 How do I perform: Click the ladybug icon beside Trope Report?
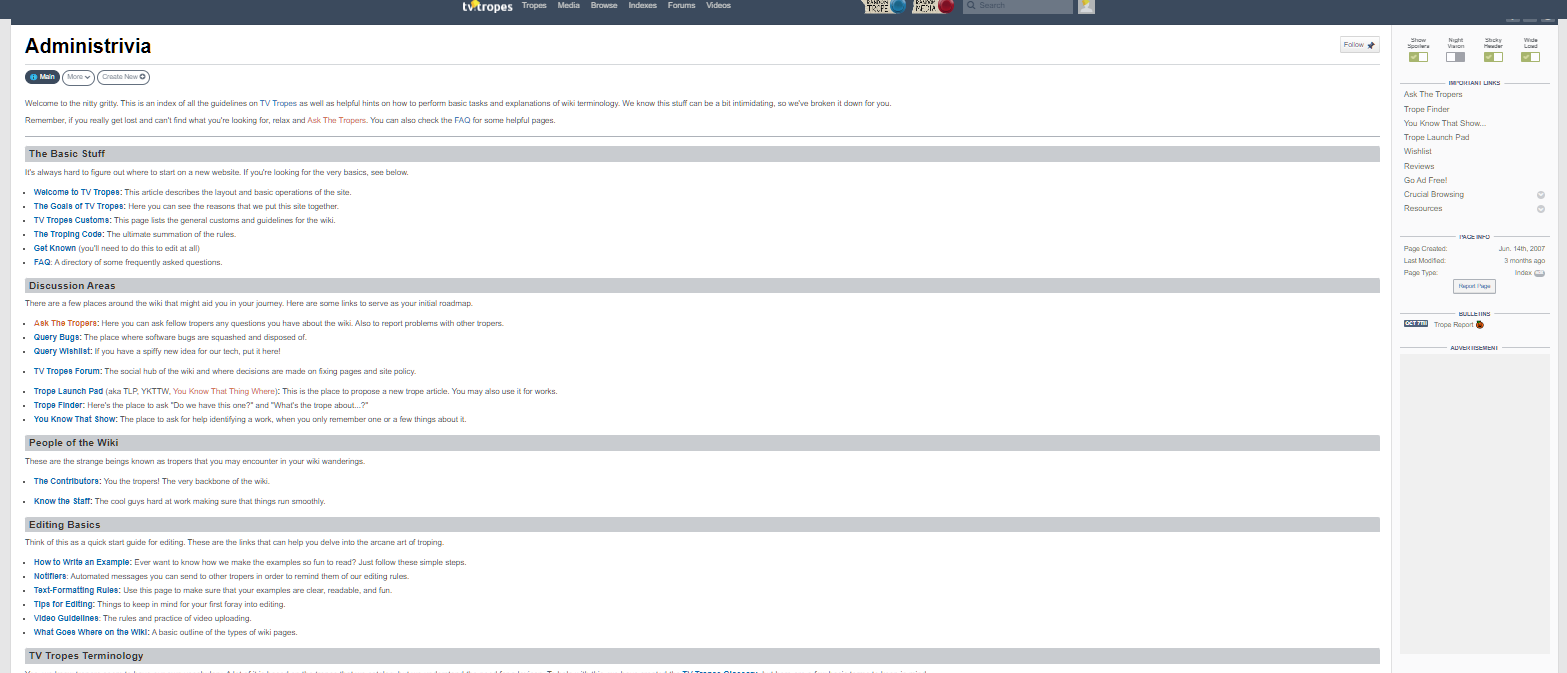click(1480, 324)
